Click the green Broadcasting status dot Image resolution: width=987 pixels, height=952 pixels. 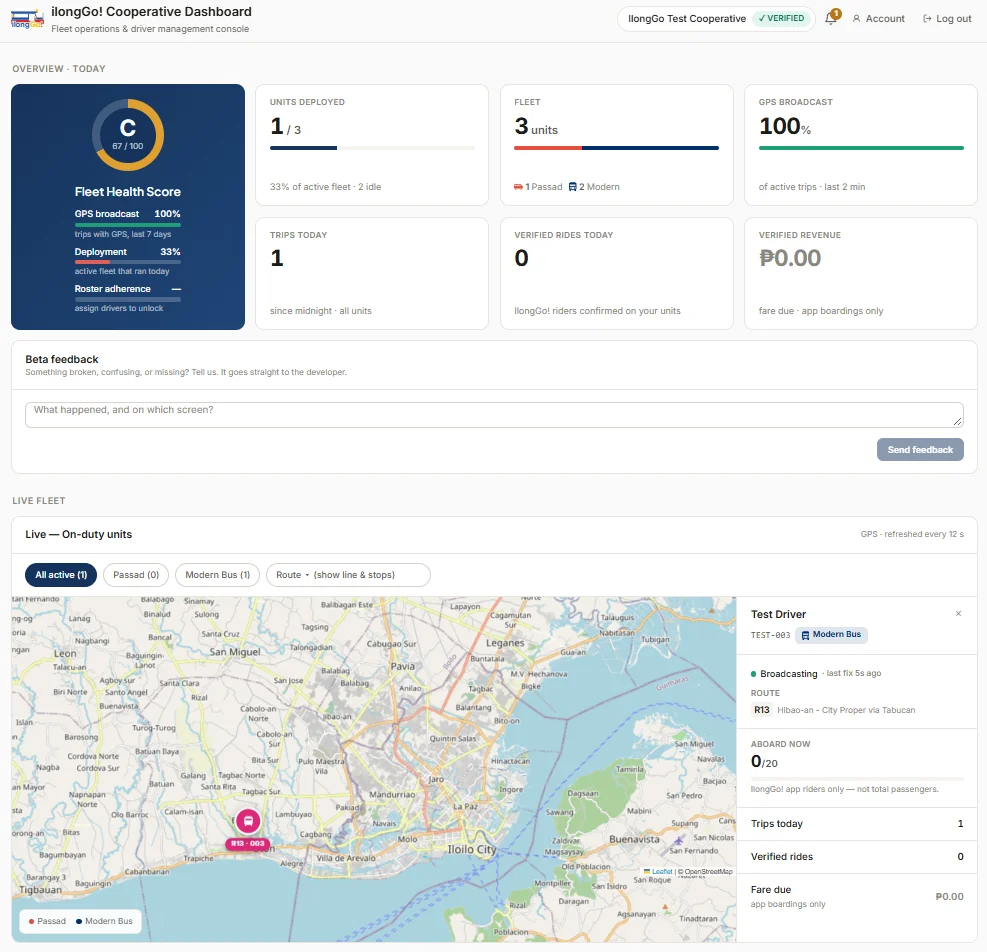753,674
